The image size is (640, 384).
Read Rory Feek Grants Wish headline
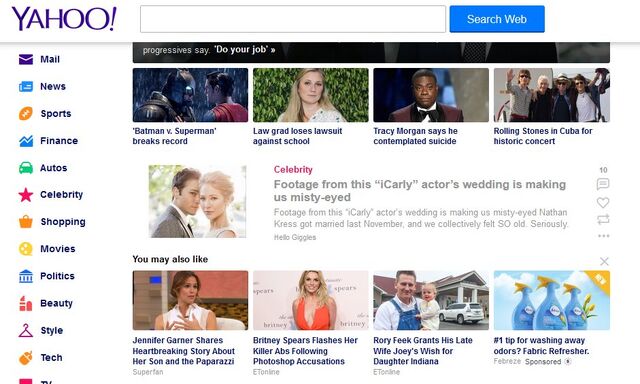(x=423, y=351)
